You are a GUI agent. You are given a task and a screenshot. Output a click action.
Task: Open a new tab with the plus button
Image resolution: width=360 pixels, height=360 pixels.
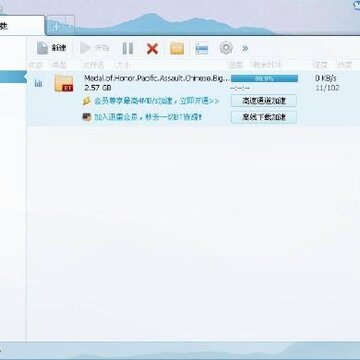coord(55,26)
